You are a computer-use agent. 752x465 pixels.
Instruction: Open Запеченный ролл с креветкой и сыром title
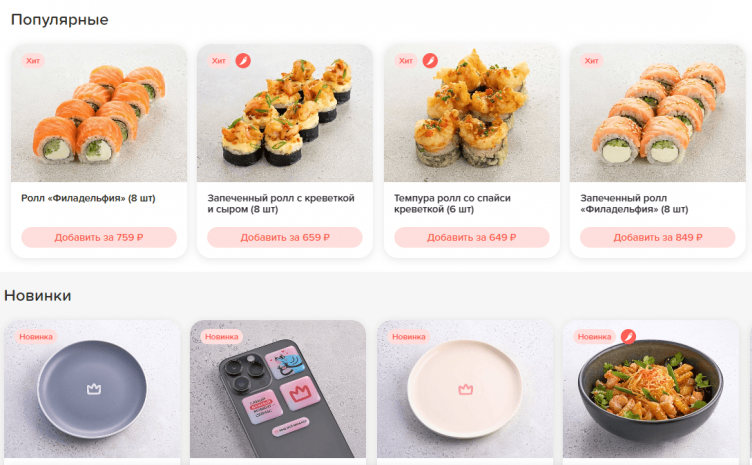click(281, 204)
